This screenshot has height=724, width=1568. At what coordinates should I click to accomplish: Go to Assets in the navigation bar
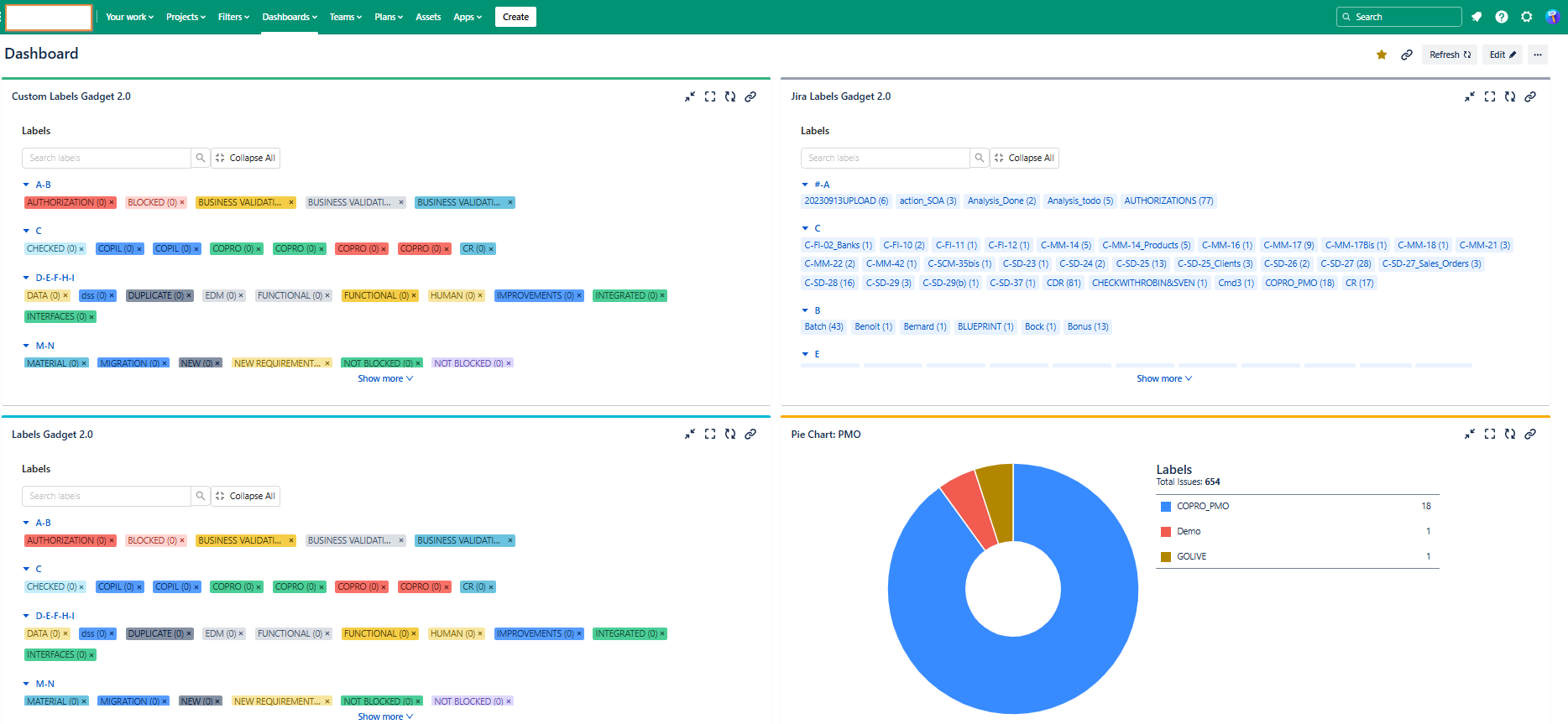point(428,17)
